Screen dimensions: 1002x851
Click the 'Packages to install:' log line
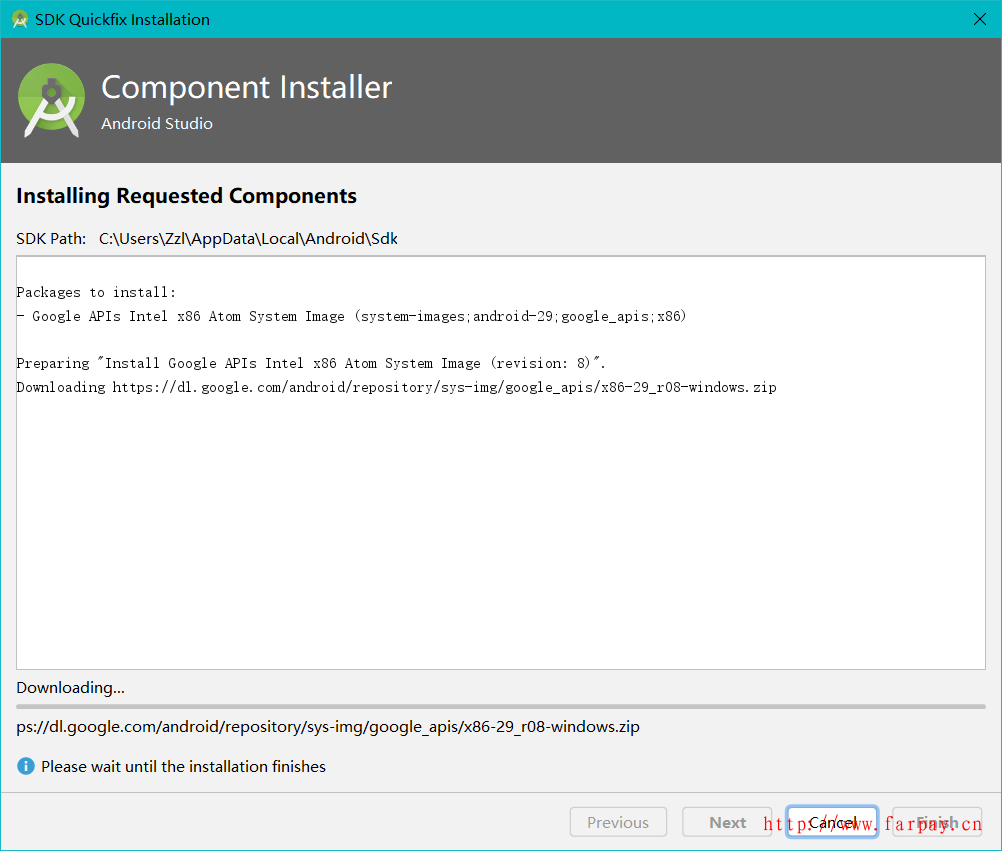96,292
